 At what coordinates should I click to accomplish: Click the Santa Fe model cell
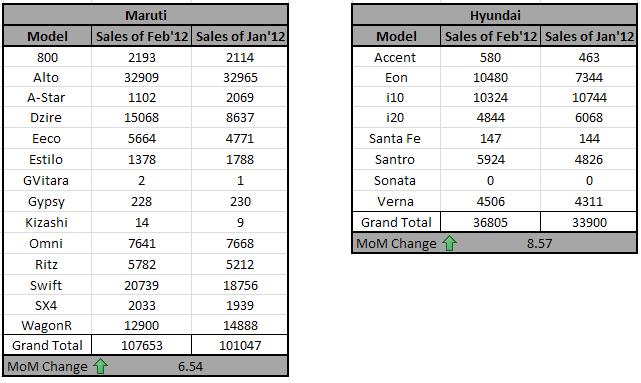(396, 138)
